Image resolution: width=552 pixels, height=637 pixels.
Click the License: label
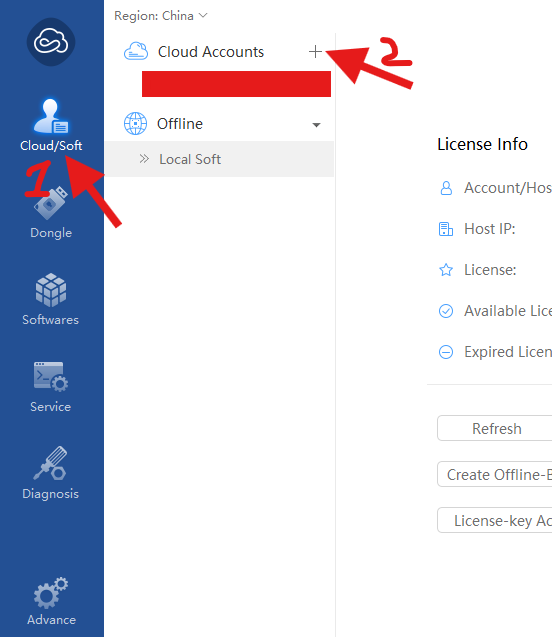[x=490, y=270]
